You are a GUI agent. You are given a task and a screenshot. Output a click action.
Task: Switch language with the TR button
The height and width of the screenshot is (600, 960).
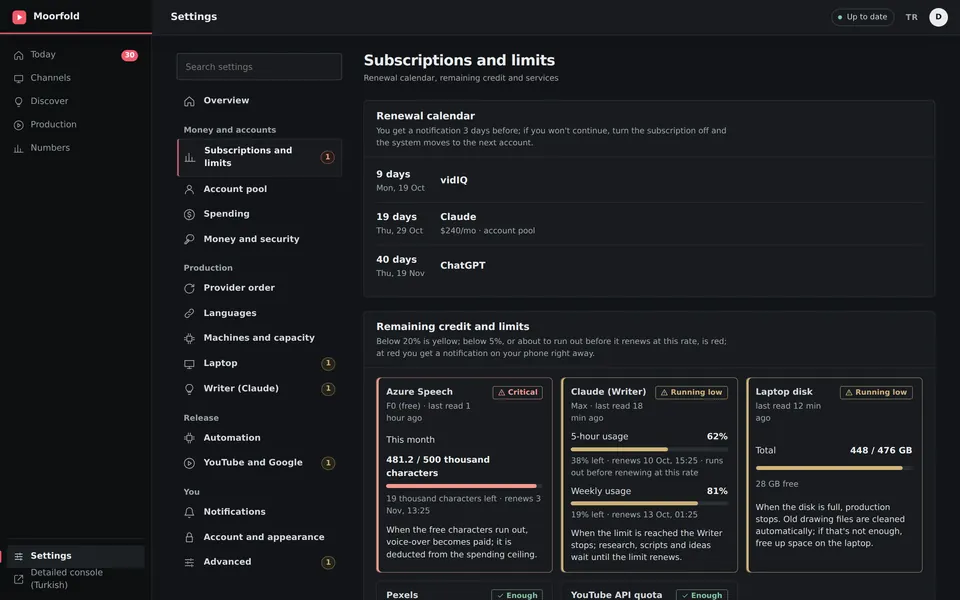point(911,17)
